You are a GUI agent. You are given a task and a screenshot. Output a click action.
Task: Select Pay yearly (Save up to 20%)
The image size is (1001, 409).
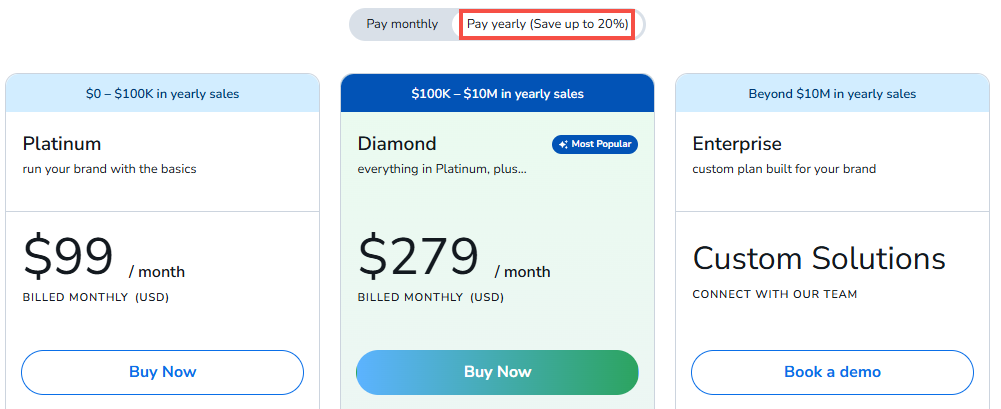point(547,24)
